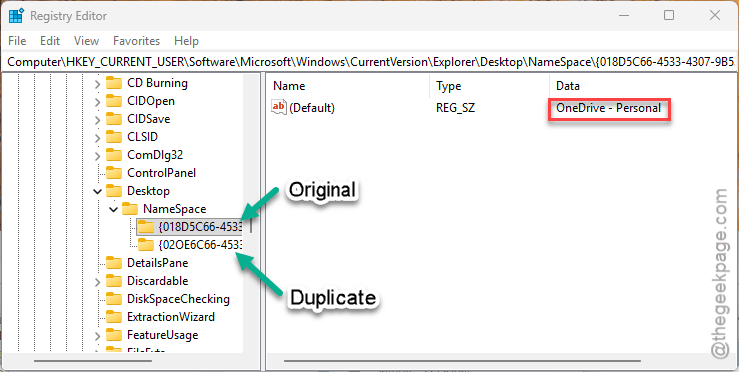
Task: Click the REG_SZ type cell
Action: (x=456, y=108)
